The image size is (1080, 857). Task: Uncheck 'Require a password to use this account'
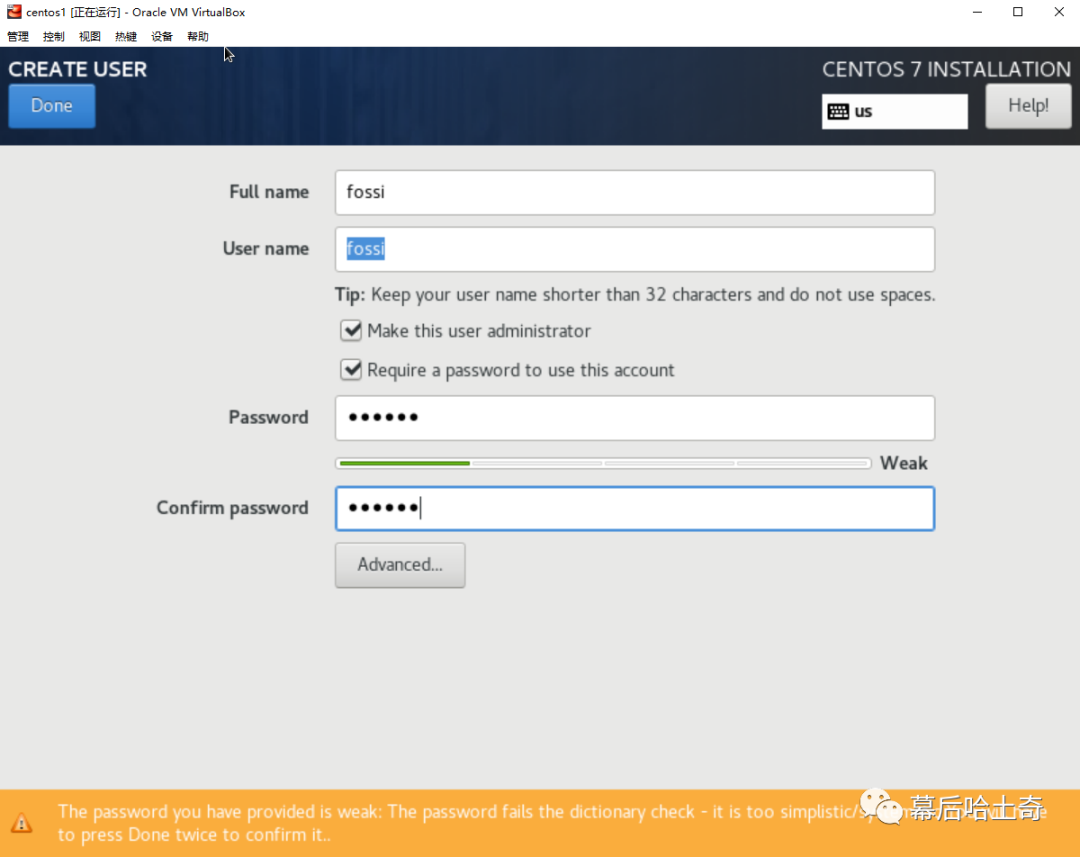point(351,370)
